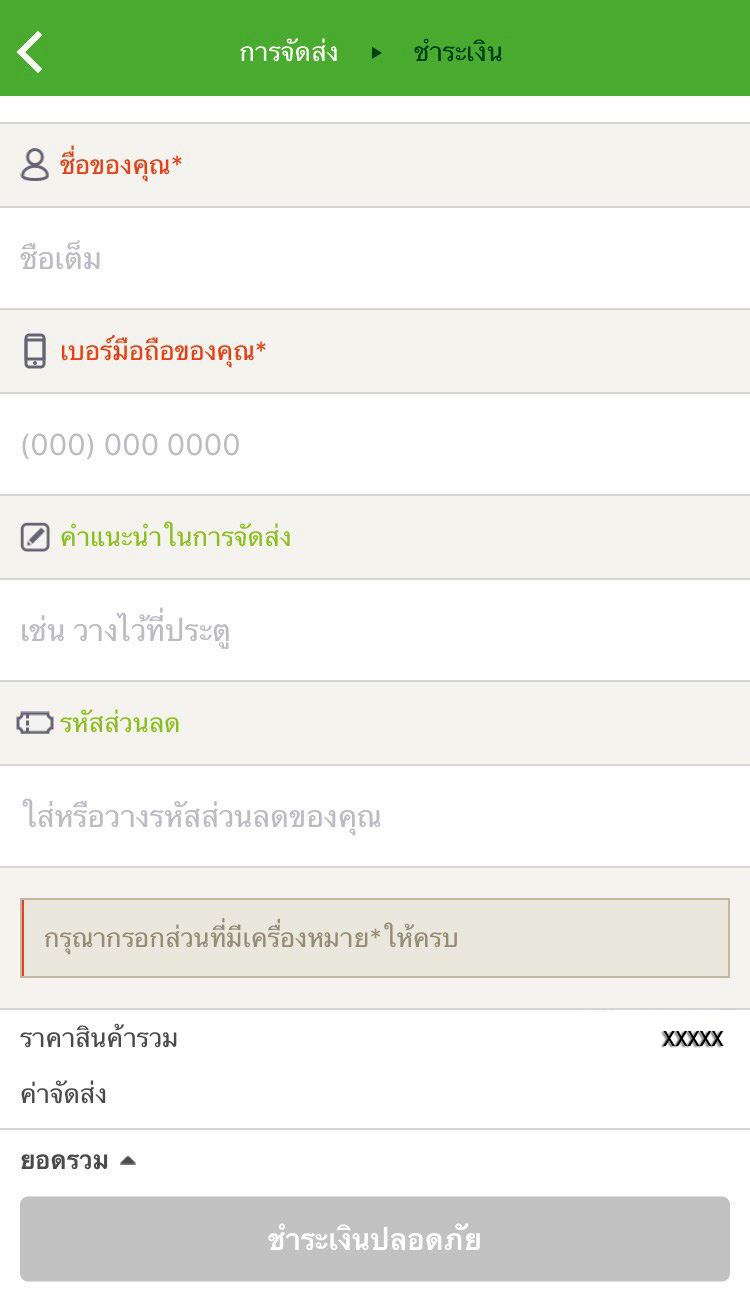Click the ชำระเงินปลอดภัย secure payment button
Viewport: 750px width, 1302px height.
coord(375,1239)
